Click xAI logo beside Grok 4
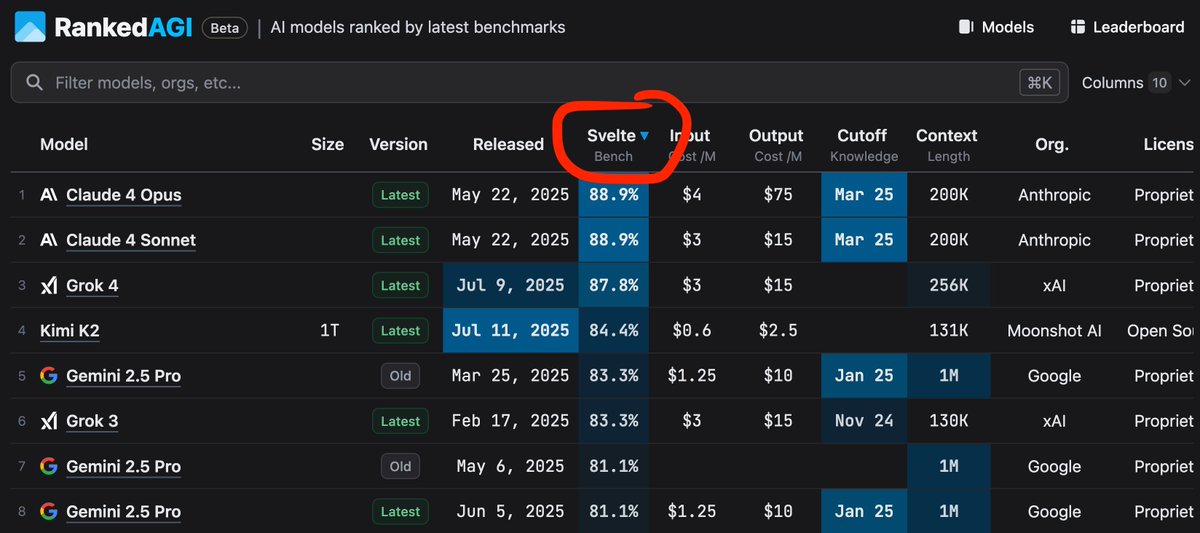This screenshot has height=533, width=1200. pyautogui.click(x=48, y=285)
